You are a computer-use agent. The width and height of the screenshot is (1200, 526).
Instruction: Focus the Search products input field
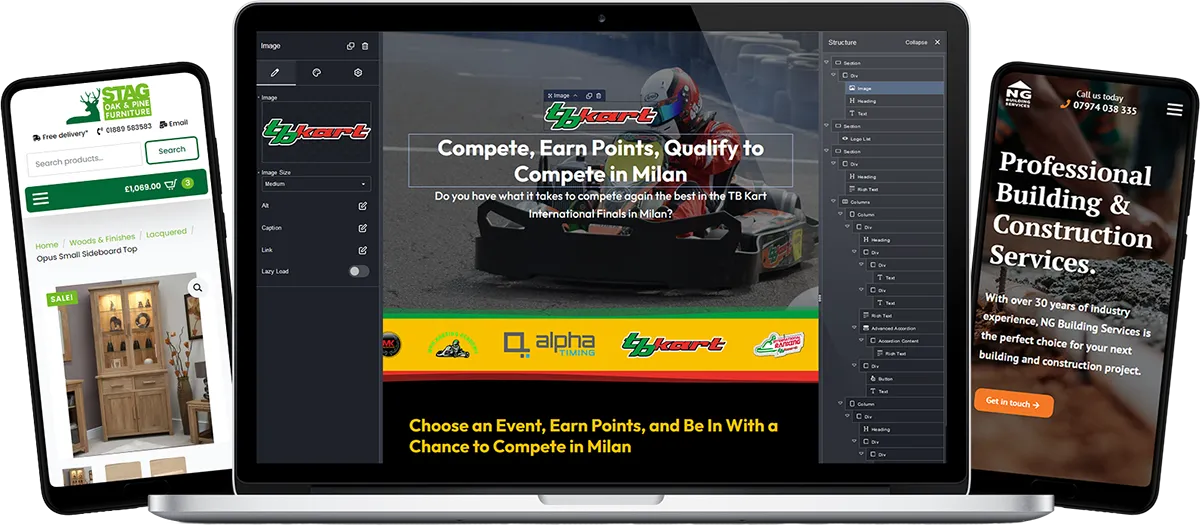pos(85,161)
